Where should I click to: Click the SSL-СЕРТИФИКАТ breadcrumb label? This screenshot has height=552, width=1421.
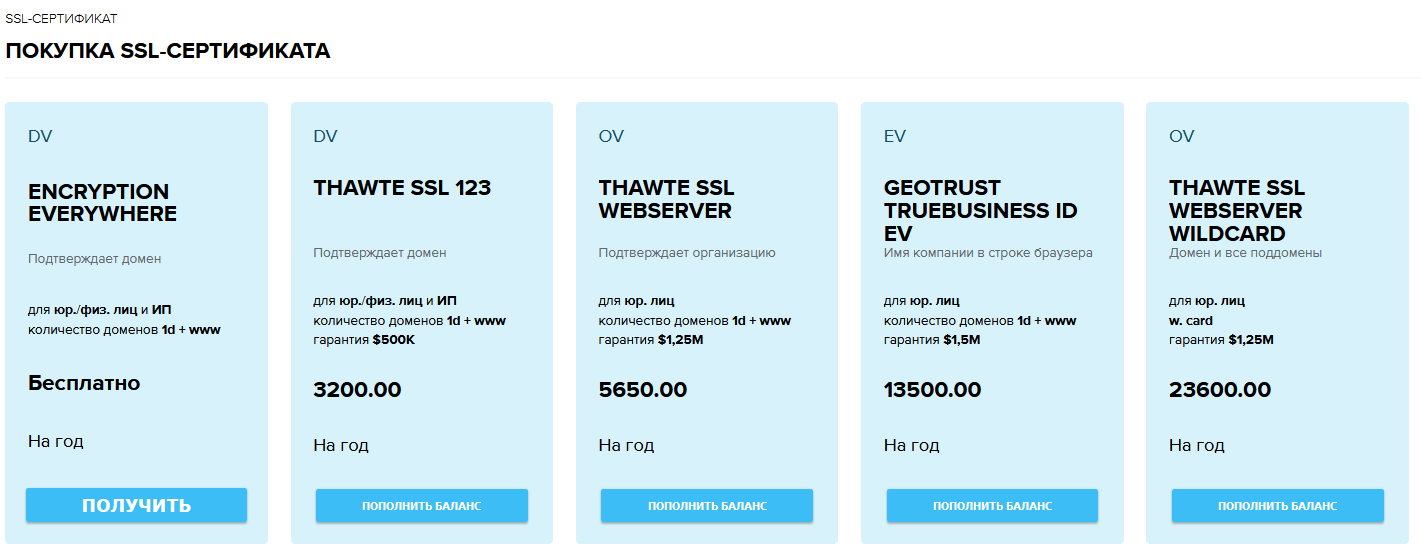[x=61, y=19]
